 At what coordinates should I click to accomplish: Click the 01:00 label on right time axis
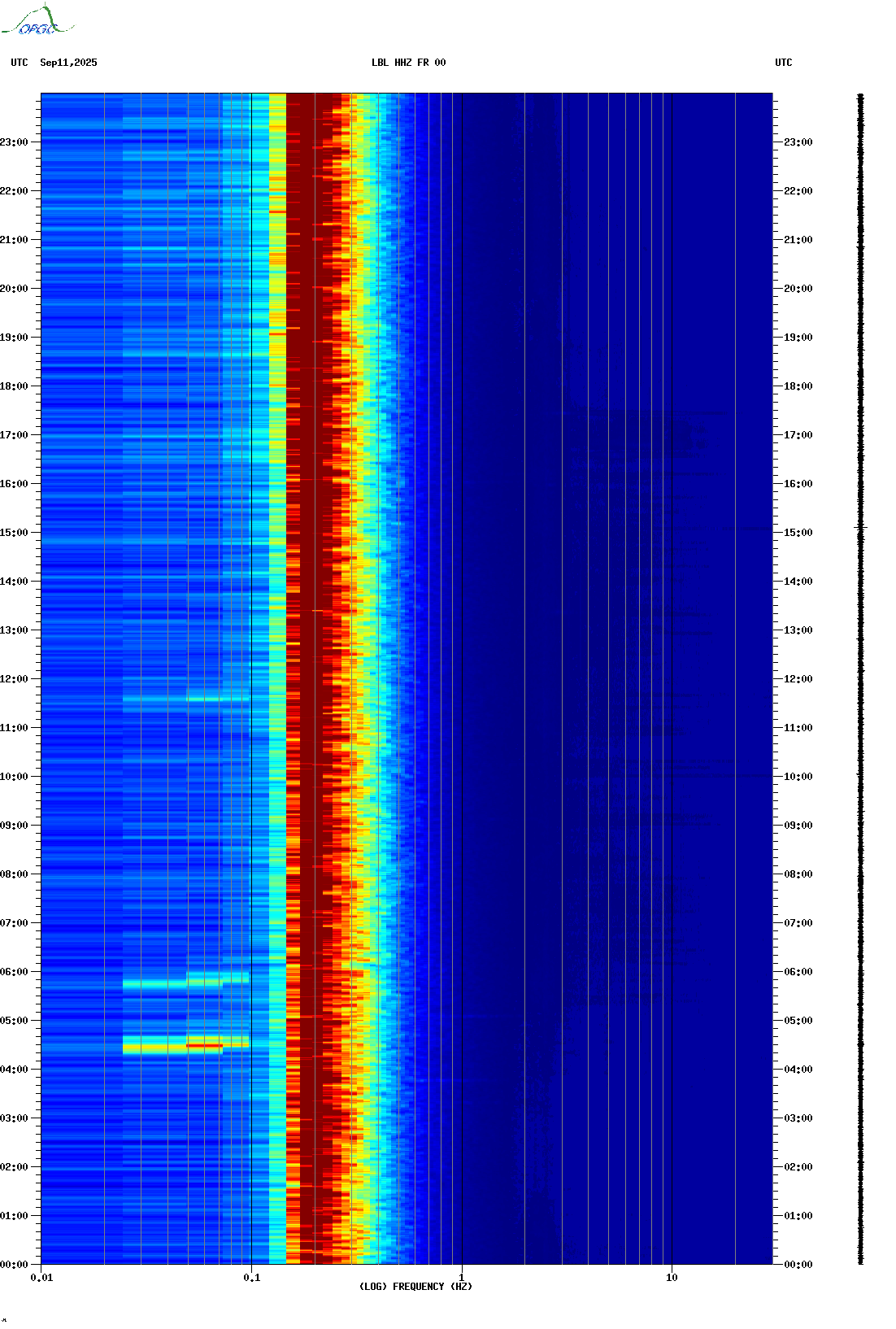(x=798, y=1216)
